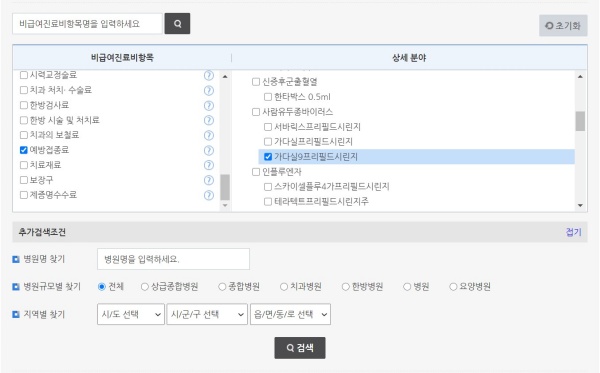Click the 검색 search button
Screen dimensions: 600x373
(x=300, y=348)
